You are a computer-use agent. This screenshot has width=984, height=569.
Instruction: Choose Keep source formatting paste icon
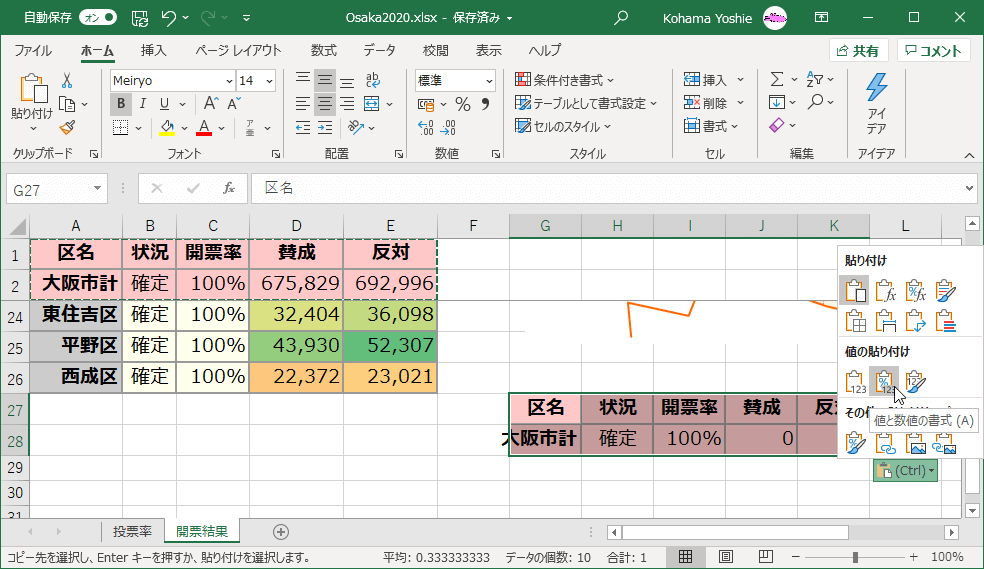click(x=945, y=290)
